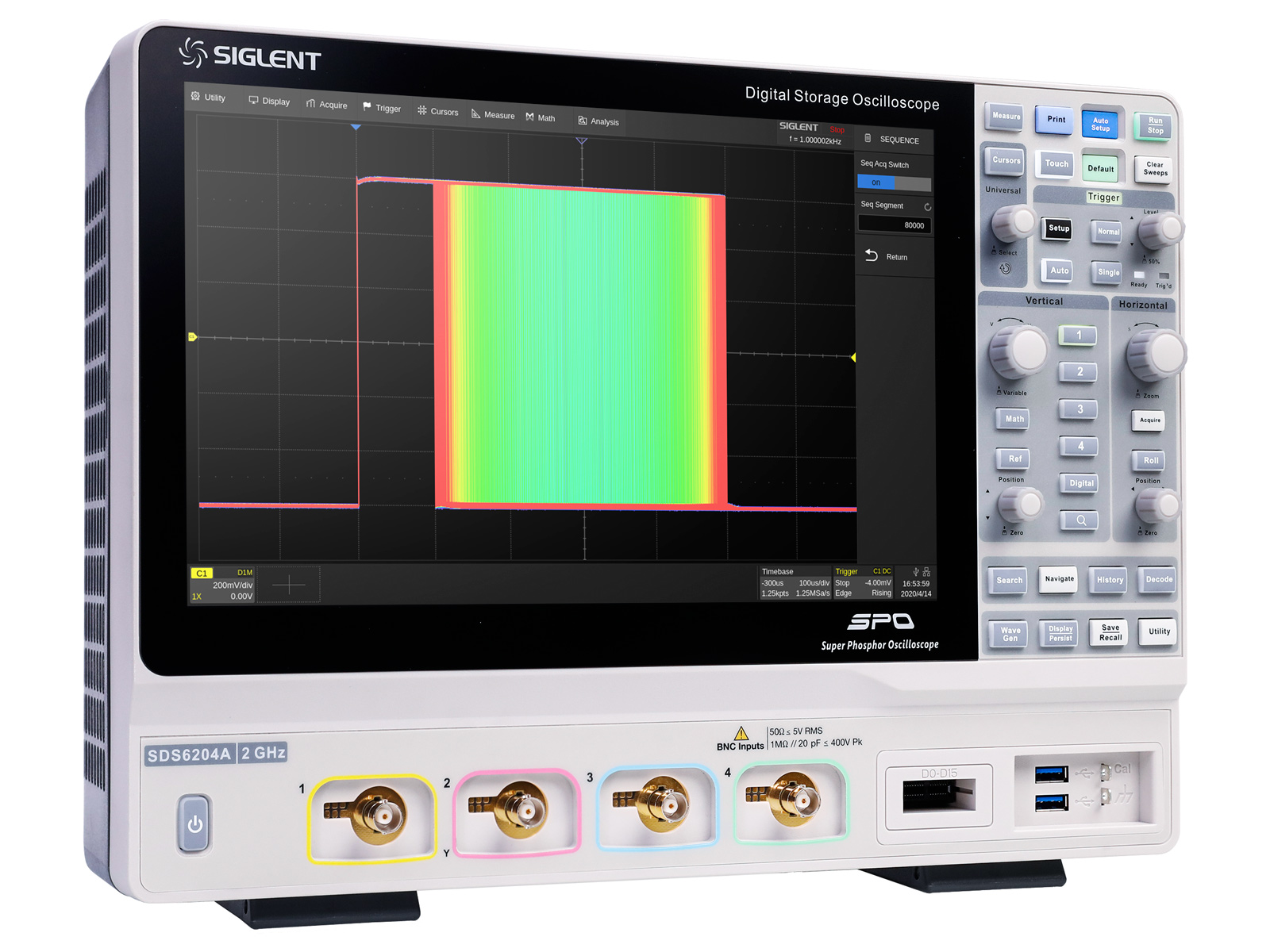This screenshot has width=1270, height=952.
Task: Toggle channel 1 button
Action: [x=1078, y=336]
